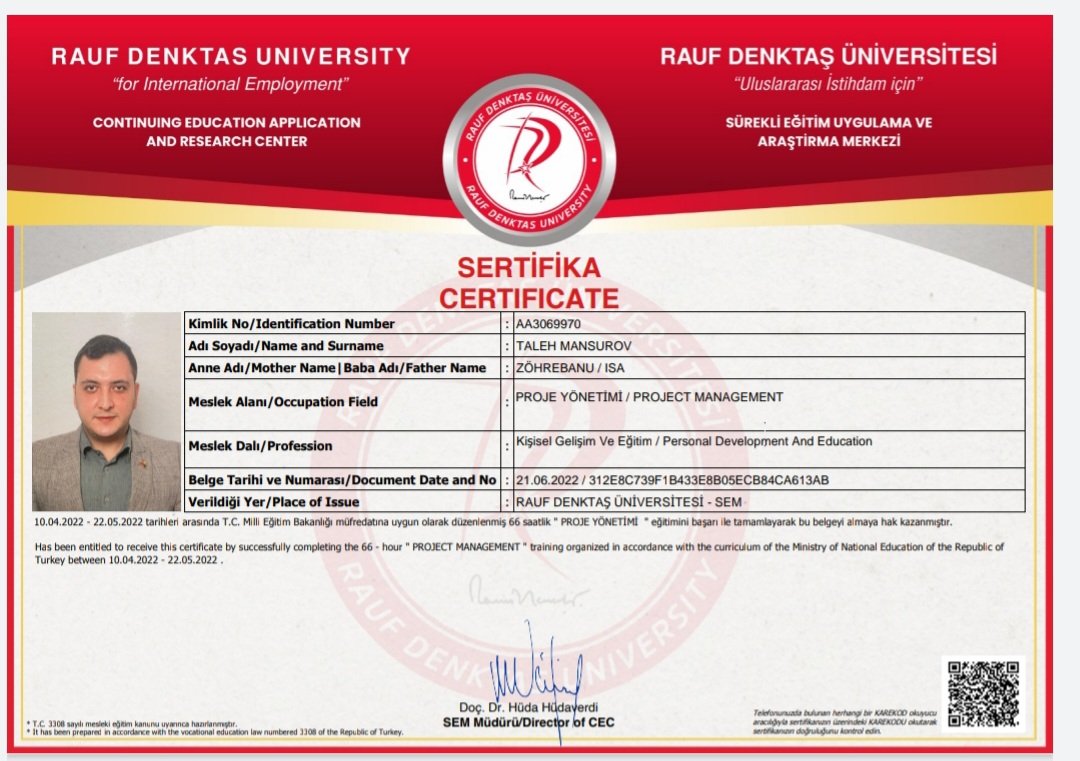The image size is (1080, 761).
Task: Click the 'RAUF DENKTAS UNIVERSITY' English heading
Action: 231,56
